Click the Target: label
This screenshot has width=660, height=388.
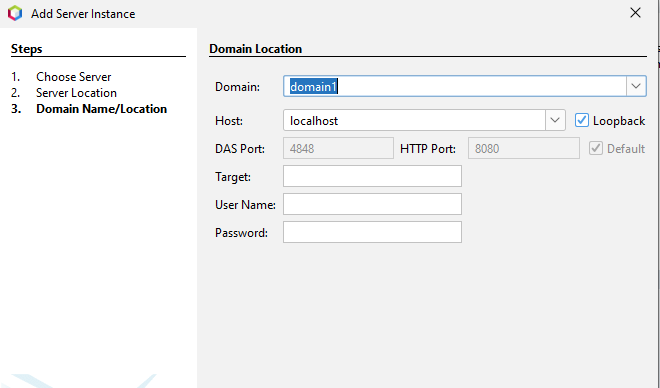click(x=233, y=177)
